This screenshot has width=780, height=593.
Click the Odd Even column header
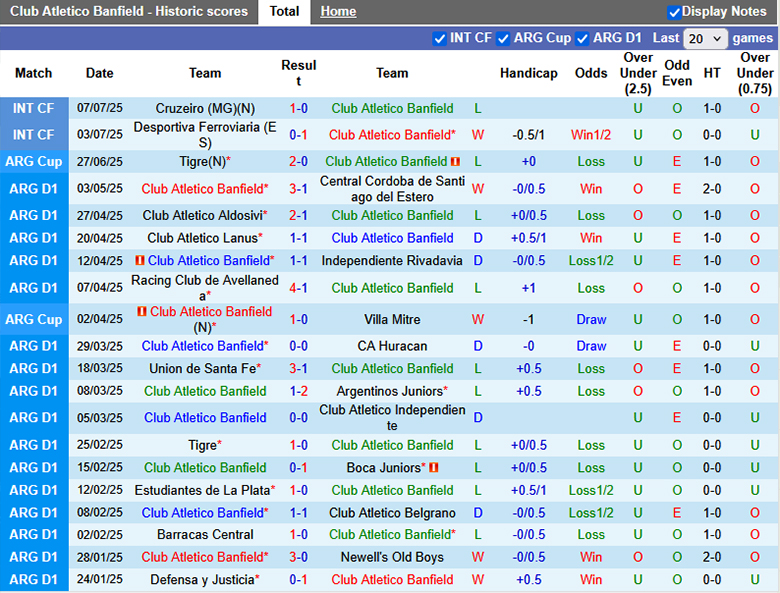677,73
